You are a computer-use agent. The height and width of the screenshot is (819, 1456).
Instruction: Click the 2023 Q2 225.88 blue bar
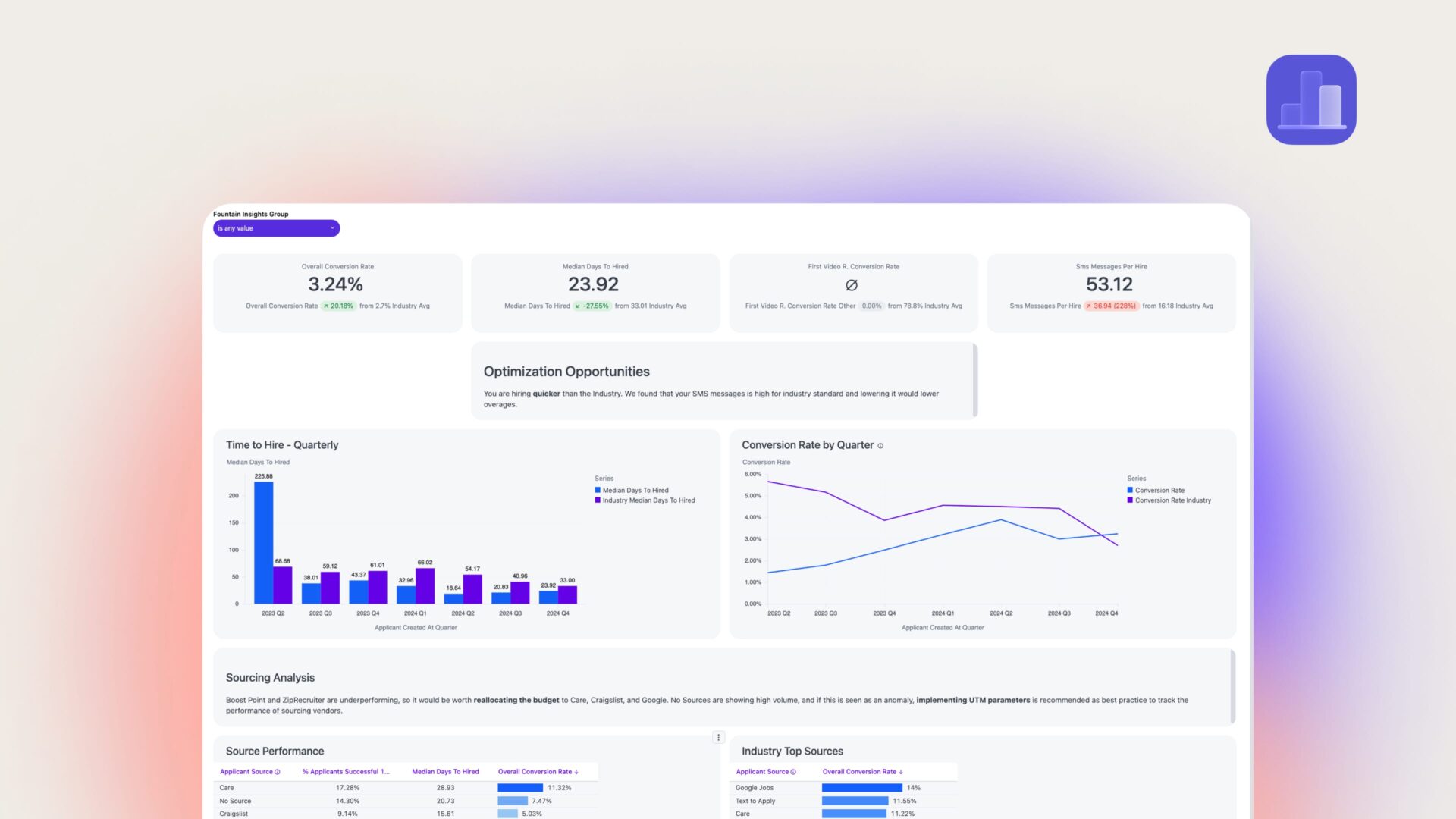pos(263,542)
